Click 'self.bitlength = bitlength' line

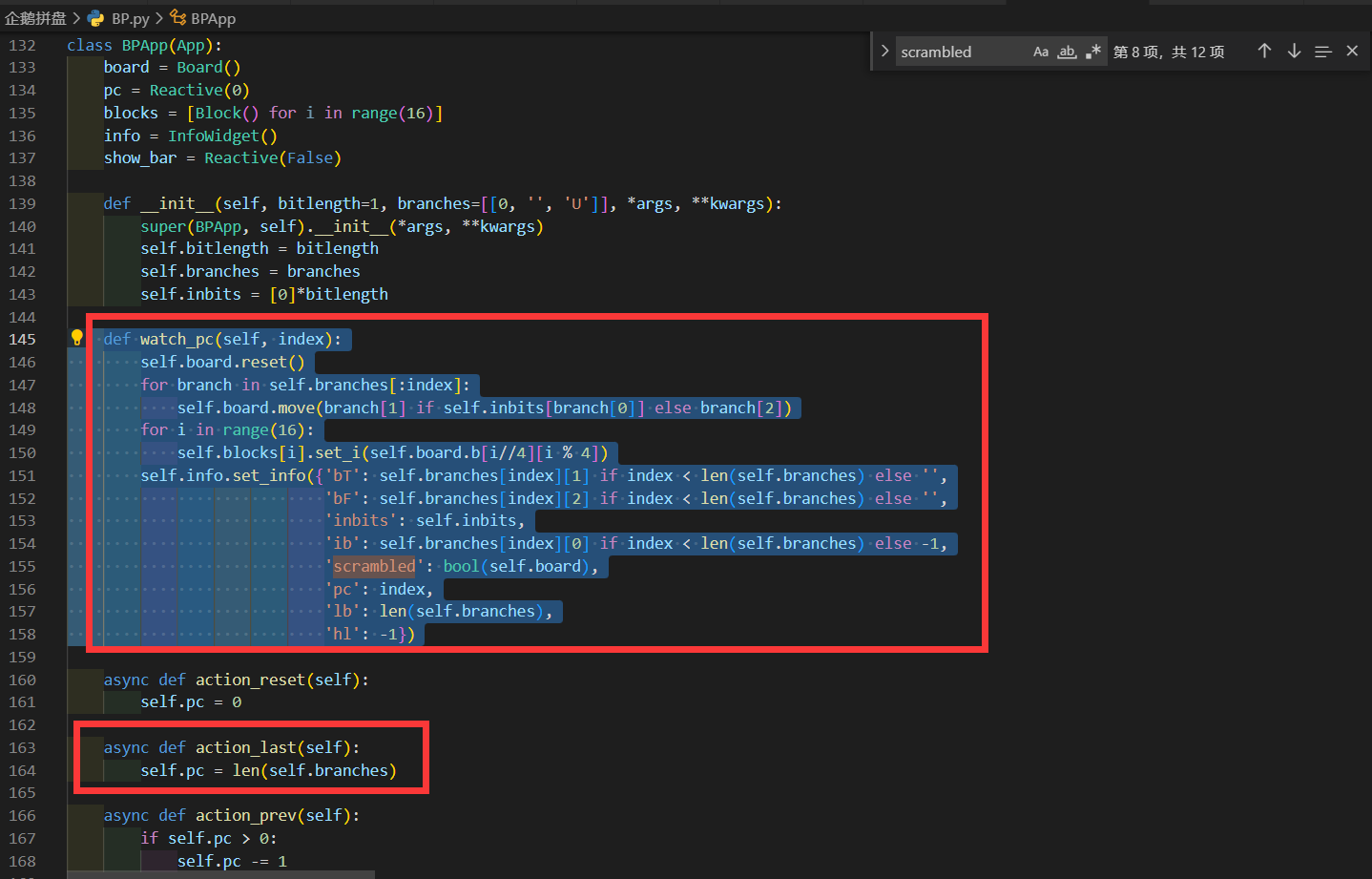click(260, 248)
